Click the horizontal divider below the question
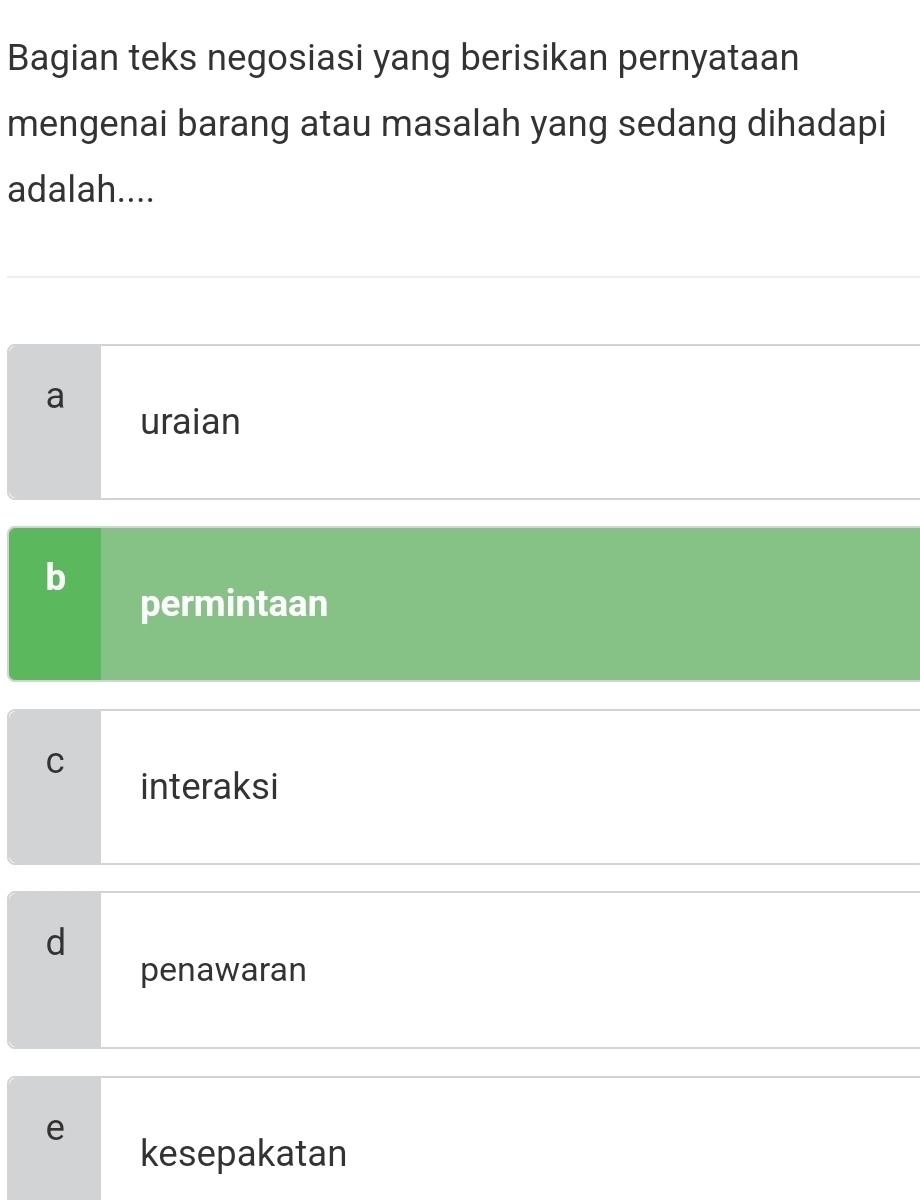Screen dimensions: 920x1200 coord(460,277)
